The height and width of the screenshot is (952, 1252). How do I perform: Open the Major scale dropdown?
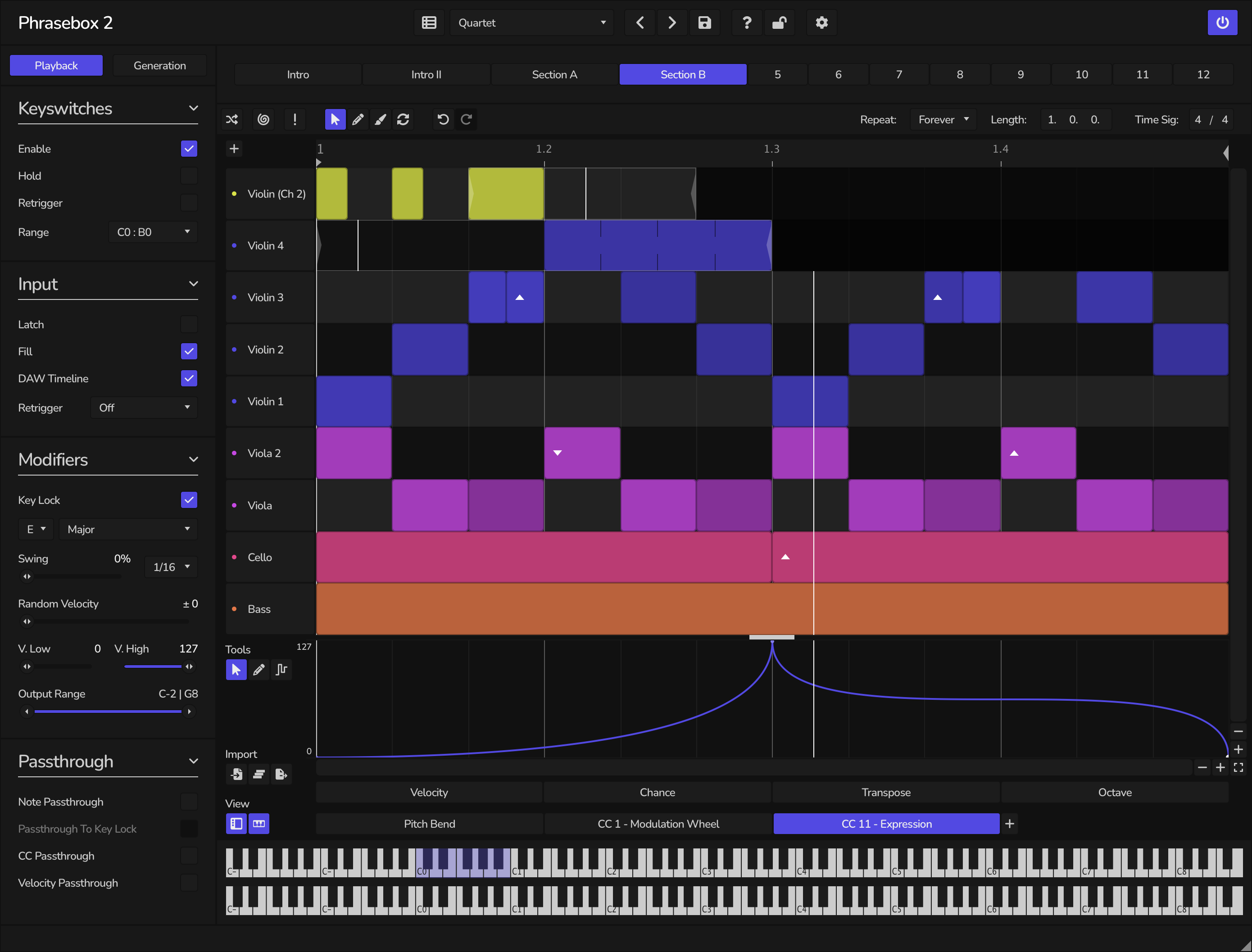pos(129,529)
